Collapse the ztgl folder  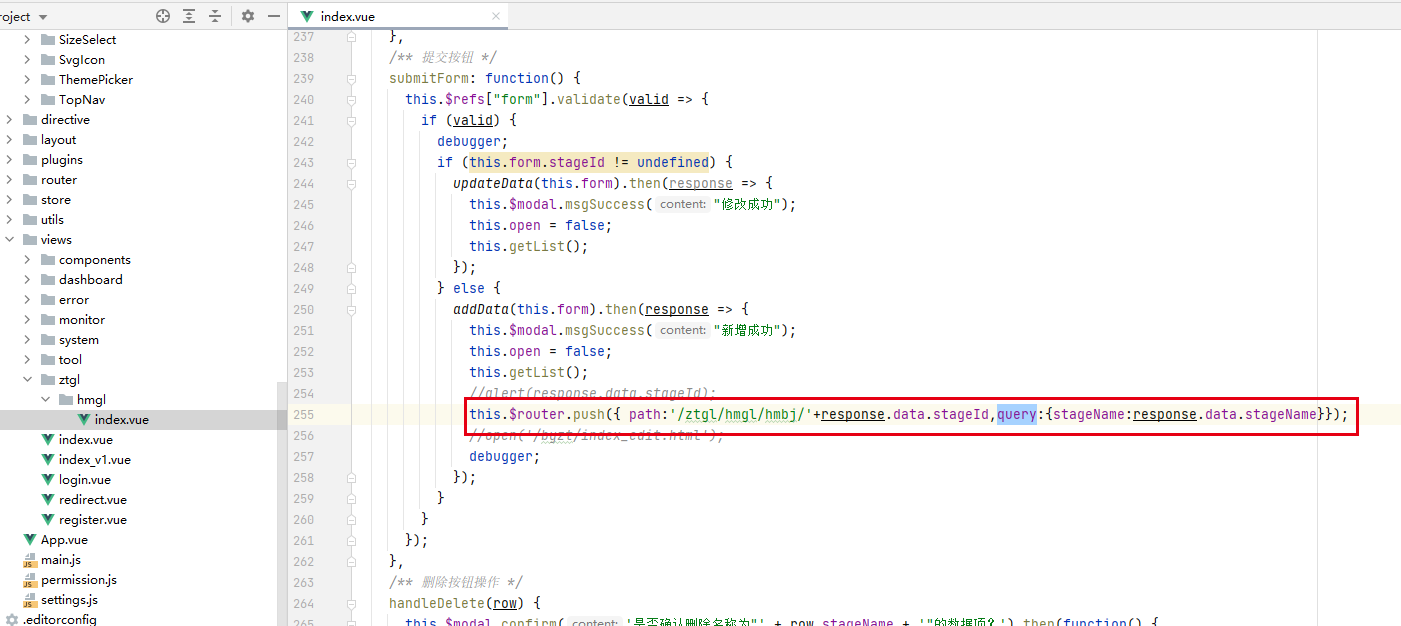pos(27,380)
